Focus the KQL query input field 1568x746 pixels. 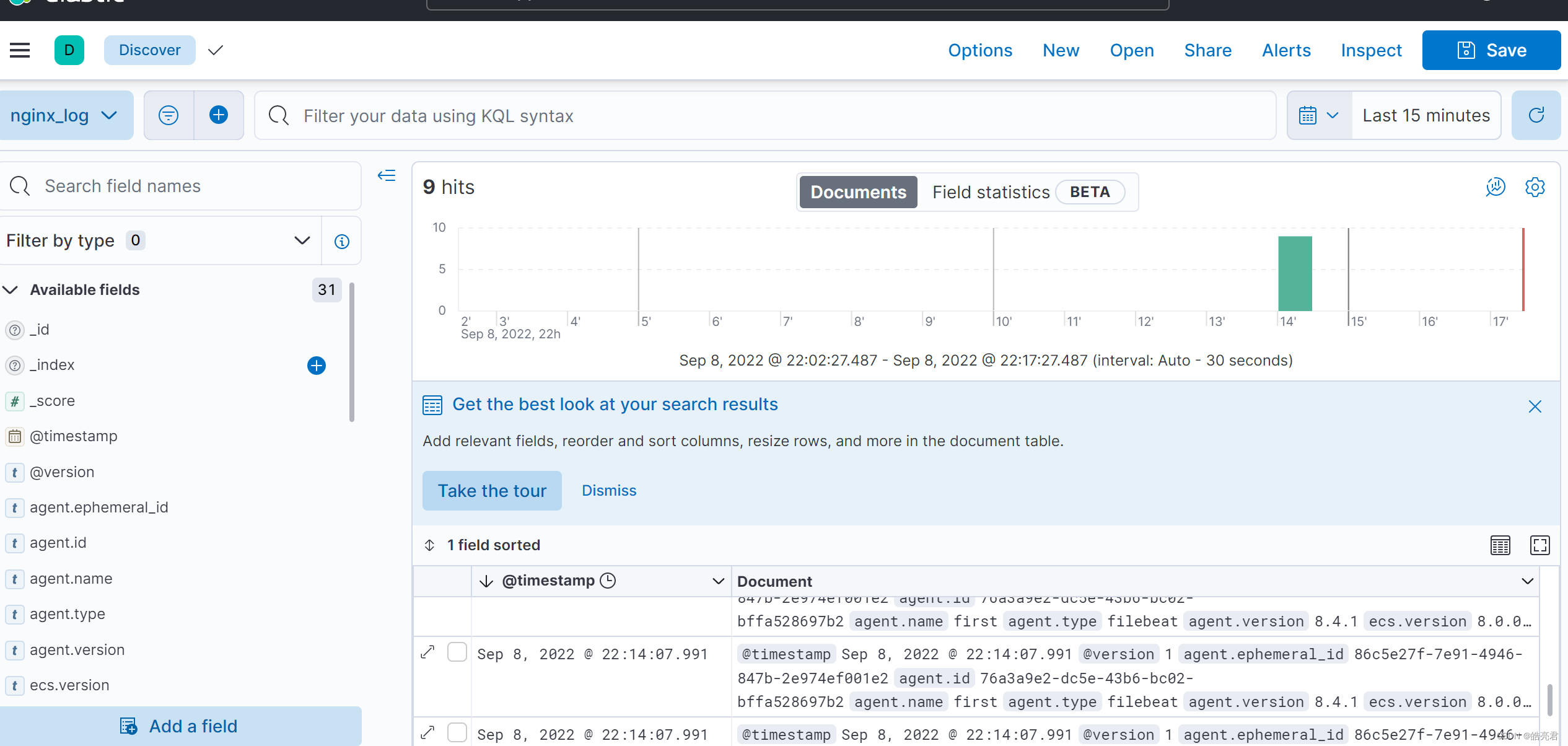click(766, 115)
